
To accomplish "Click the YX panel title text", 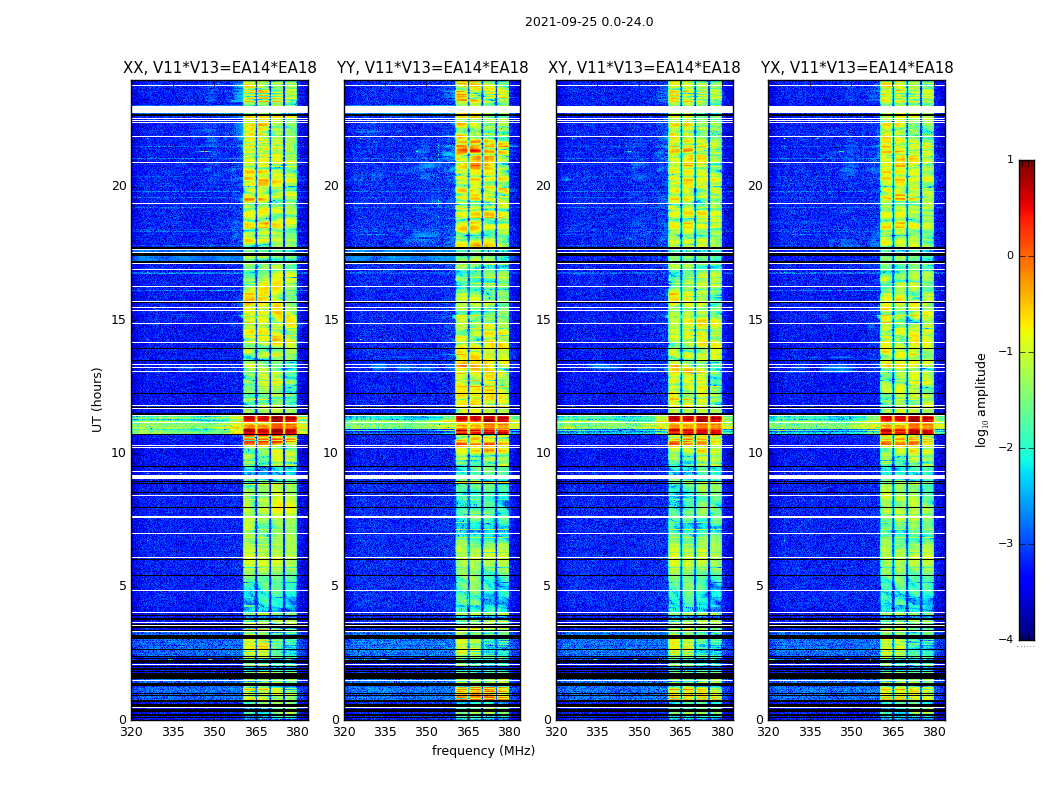I will [856, 68].
